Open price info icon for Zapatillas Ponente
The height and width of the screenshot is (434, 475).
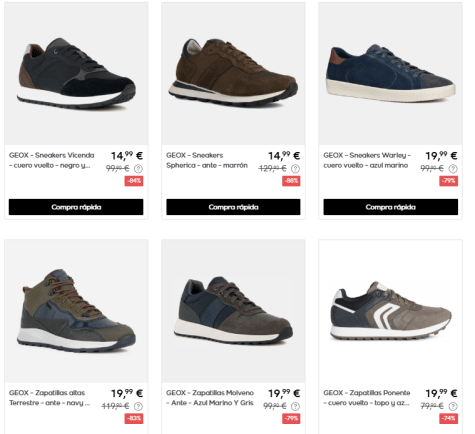click(x=453, y=406)
